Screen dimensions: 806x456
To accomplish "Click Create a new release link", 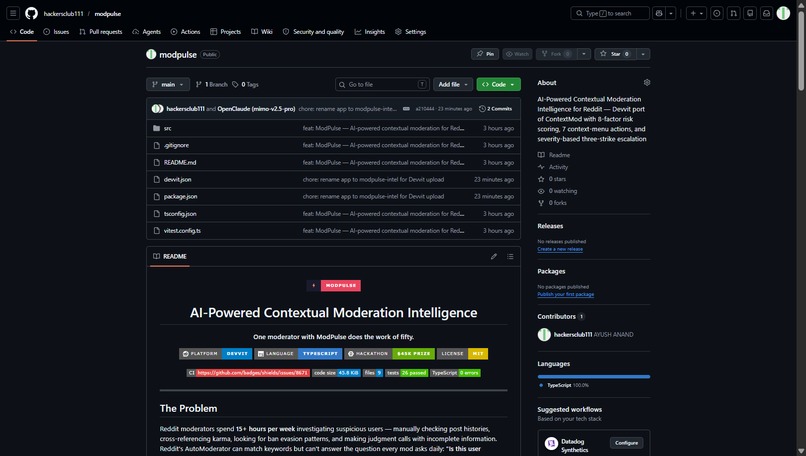I will (x=560, y=249).
